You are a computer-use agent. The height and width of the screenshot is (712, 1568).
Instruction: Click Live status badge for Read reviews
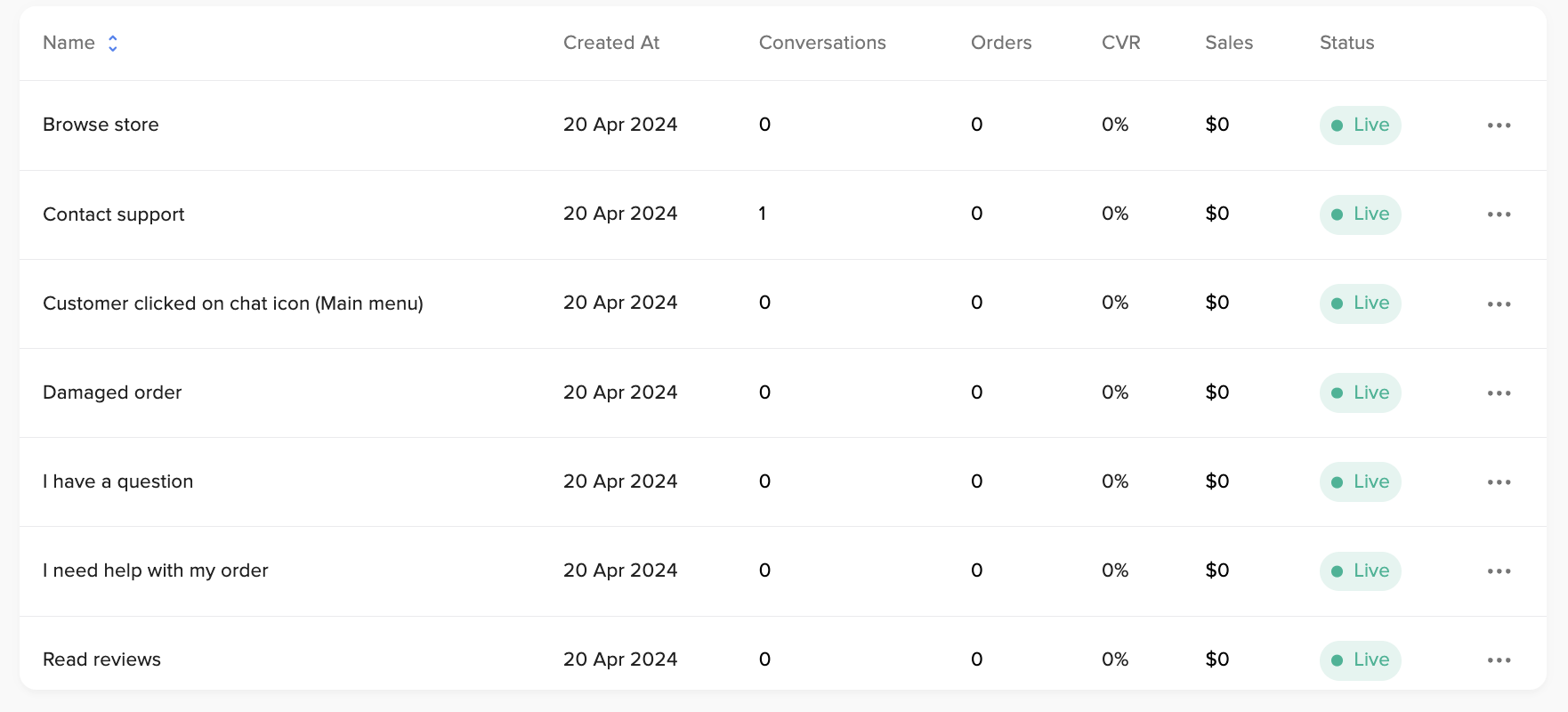(x=1360, y=660)
